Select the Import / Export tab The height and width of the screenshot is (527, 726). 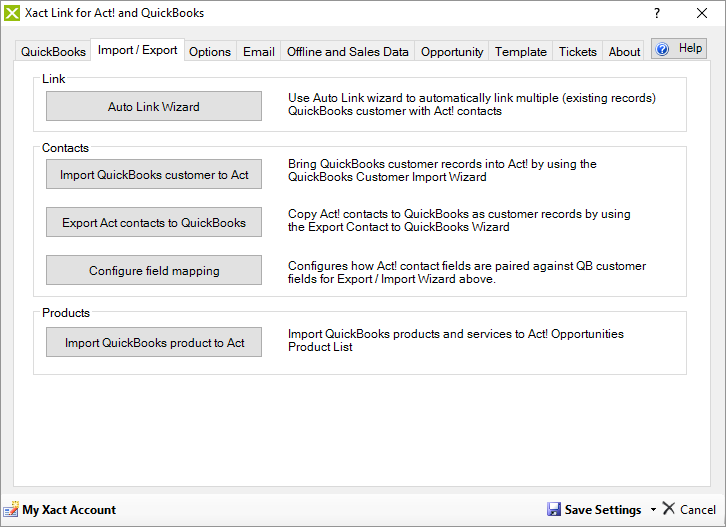point(138,50)
